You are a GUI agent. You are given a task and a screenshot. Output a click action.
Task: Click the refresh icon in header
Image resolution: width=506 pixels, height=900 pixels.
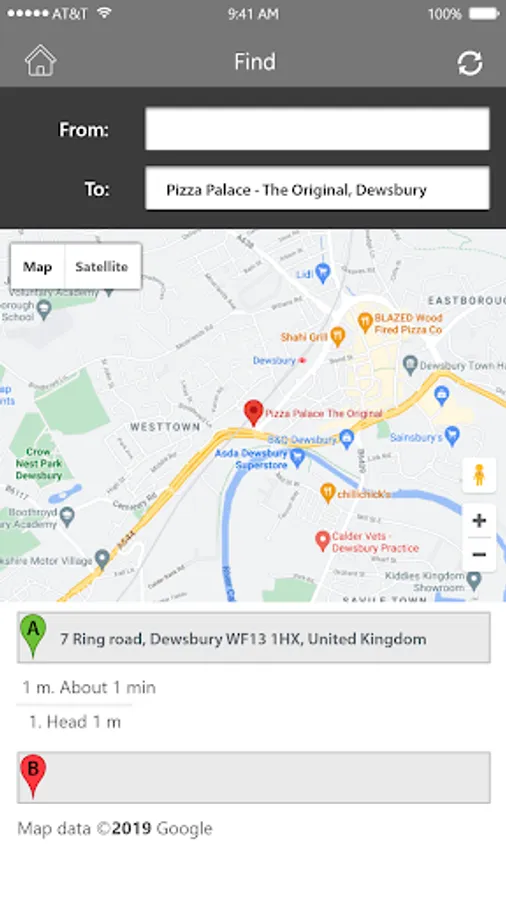click(x=470, y=63)
